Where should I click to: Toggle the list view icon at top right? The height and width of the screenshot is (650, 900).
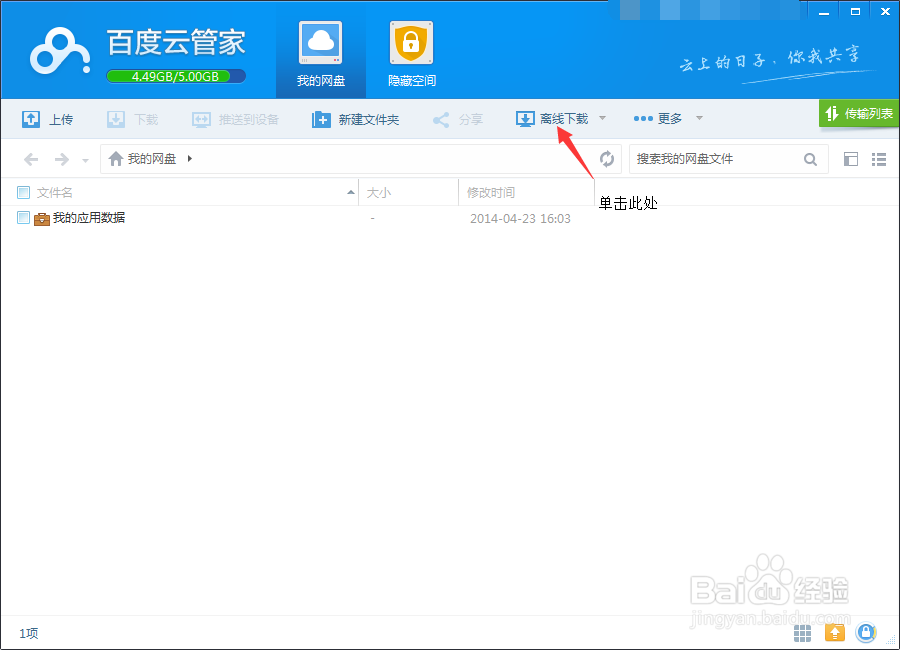(881, 158)
